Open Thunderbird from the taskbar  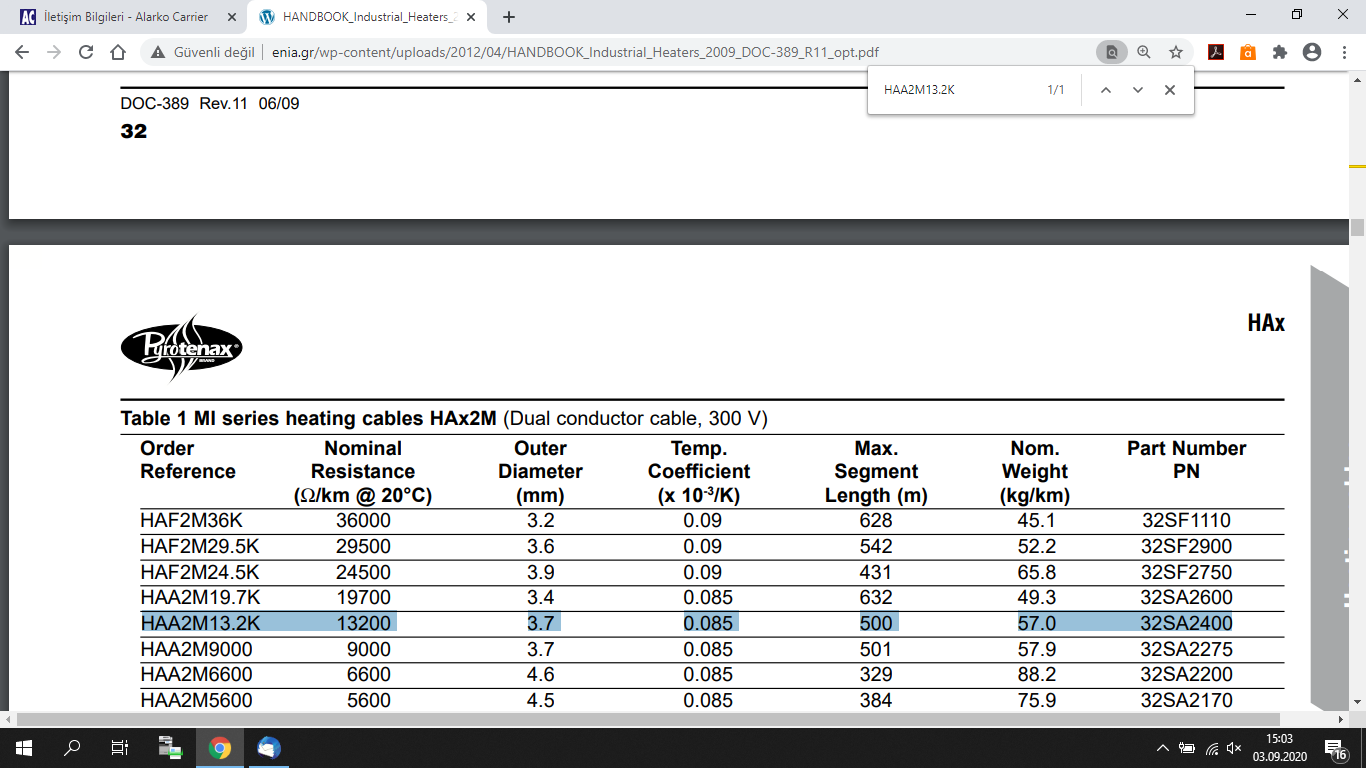pyautogui.click(x=269, y=748)
